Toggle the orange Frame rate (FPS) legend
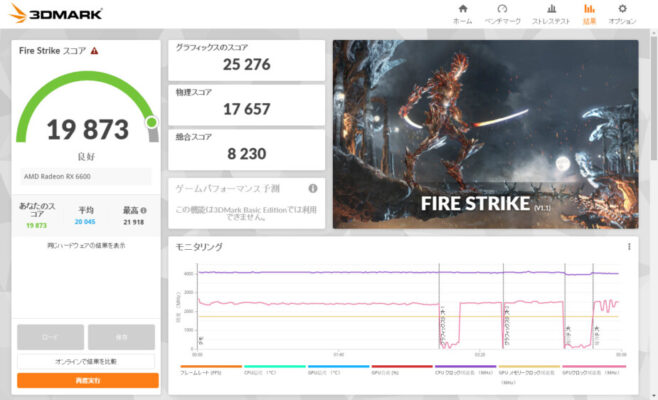Image resolution: width=658 pixels, height=400 pixels. point(211,370)
